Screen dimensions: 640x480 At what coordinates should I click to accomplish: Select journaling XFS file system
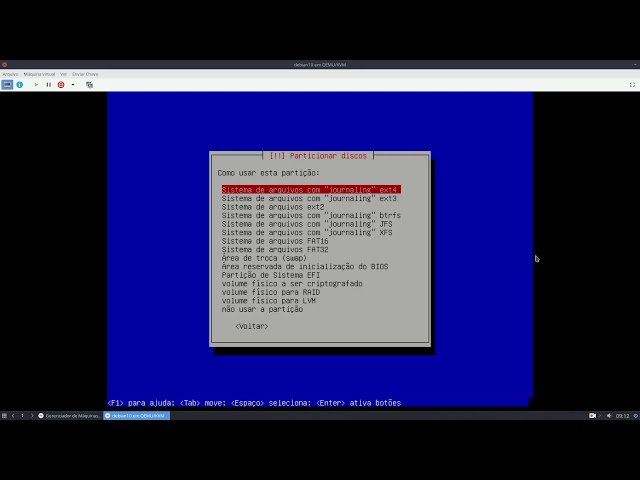(307, 232)
